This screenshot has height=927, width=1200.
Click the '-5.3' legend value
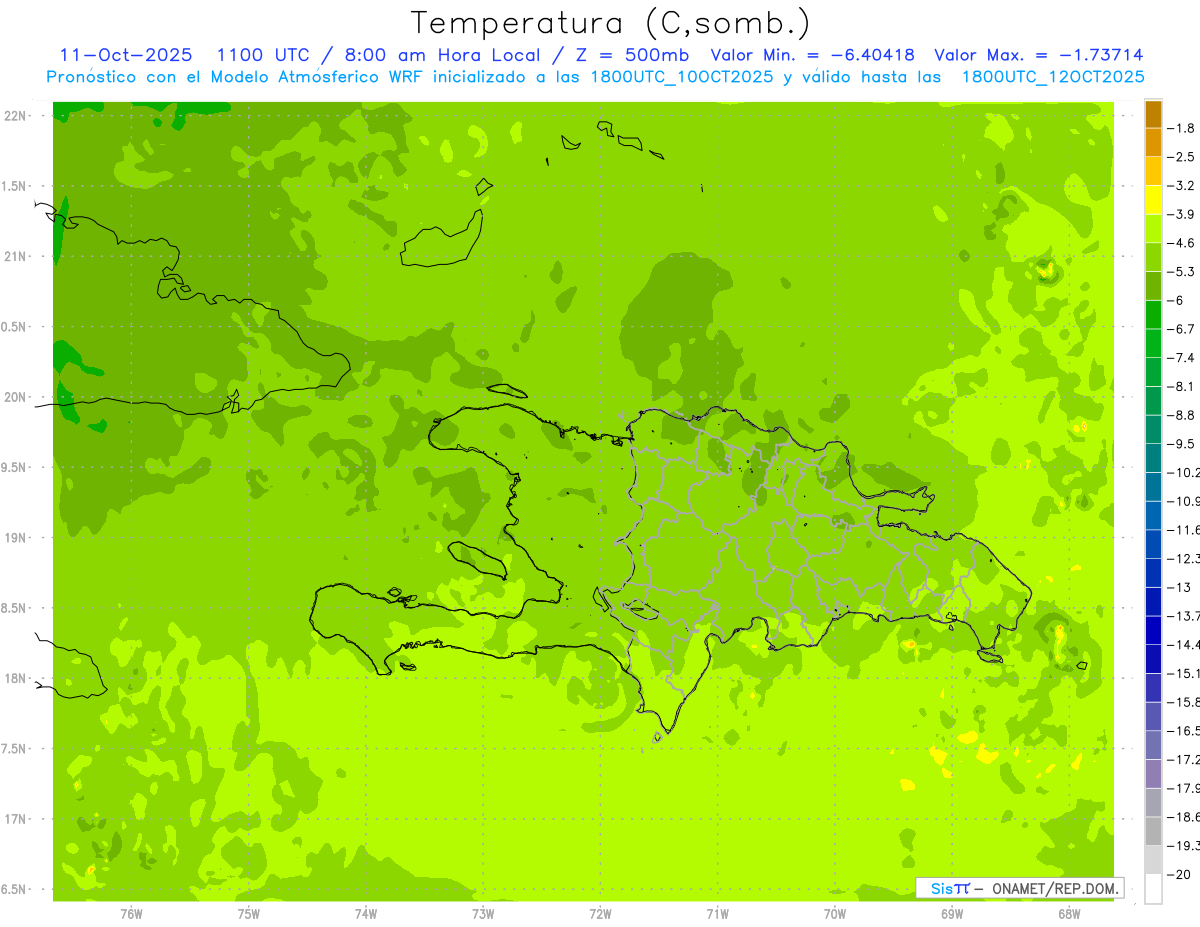1182,272
